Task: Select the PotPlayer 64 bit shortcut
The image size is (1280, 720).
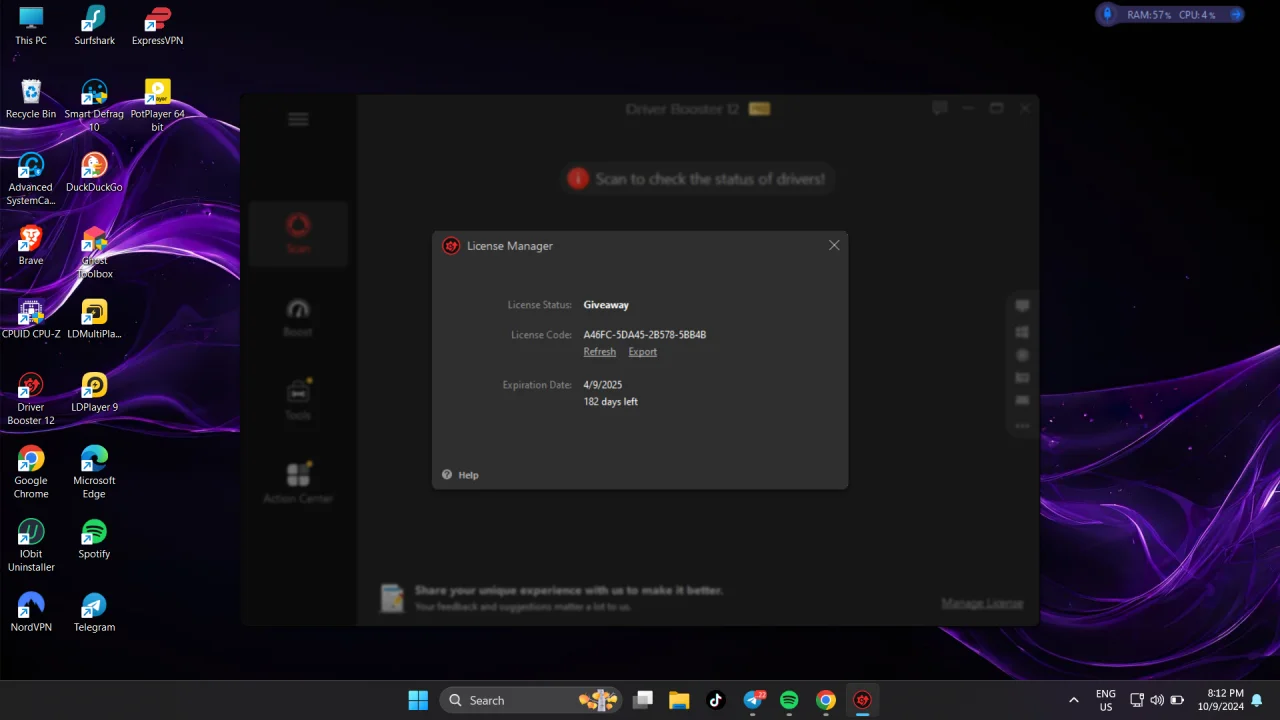Action: (157, 106)
